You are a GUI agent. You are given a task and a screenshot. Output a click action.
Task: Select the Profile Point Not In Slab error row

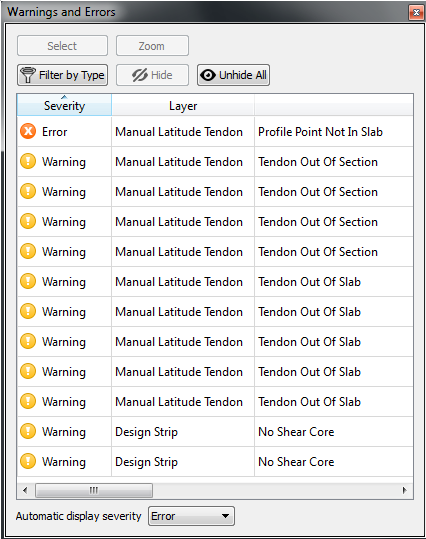tap(215, 132)
